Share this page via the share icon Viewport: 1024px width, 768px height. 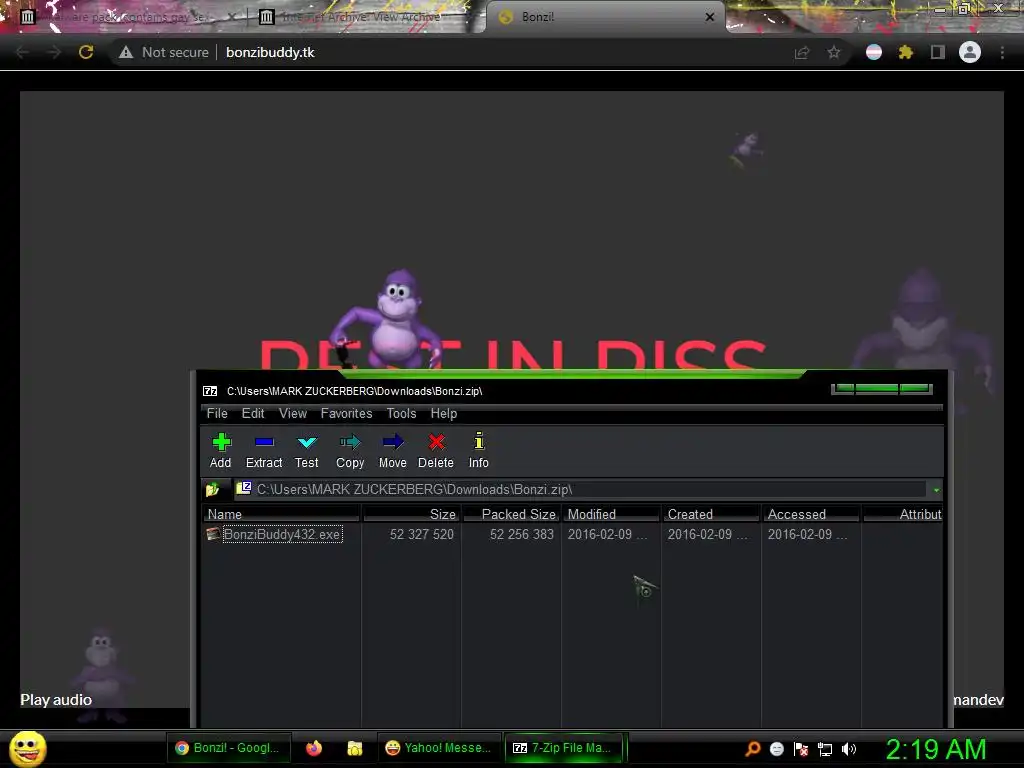point(801,52)
